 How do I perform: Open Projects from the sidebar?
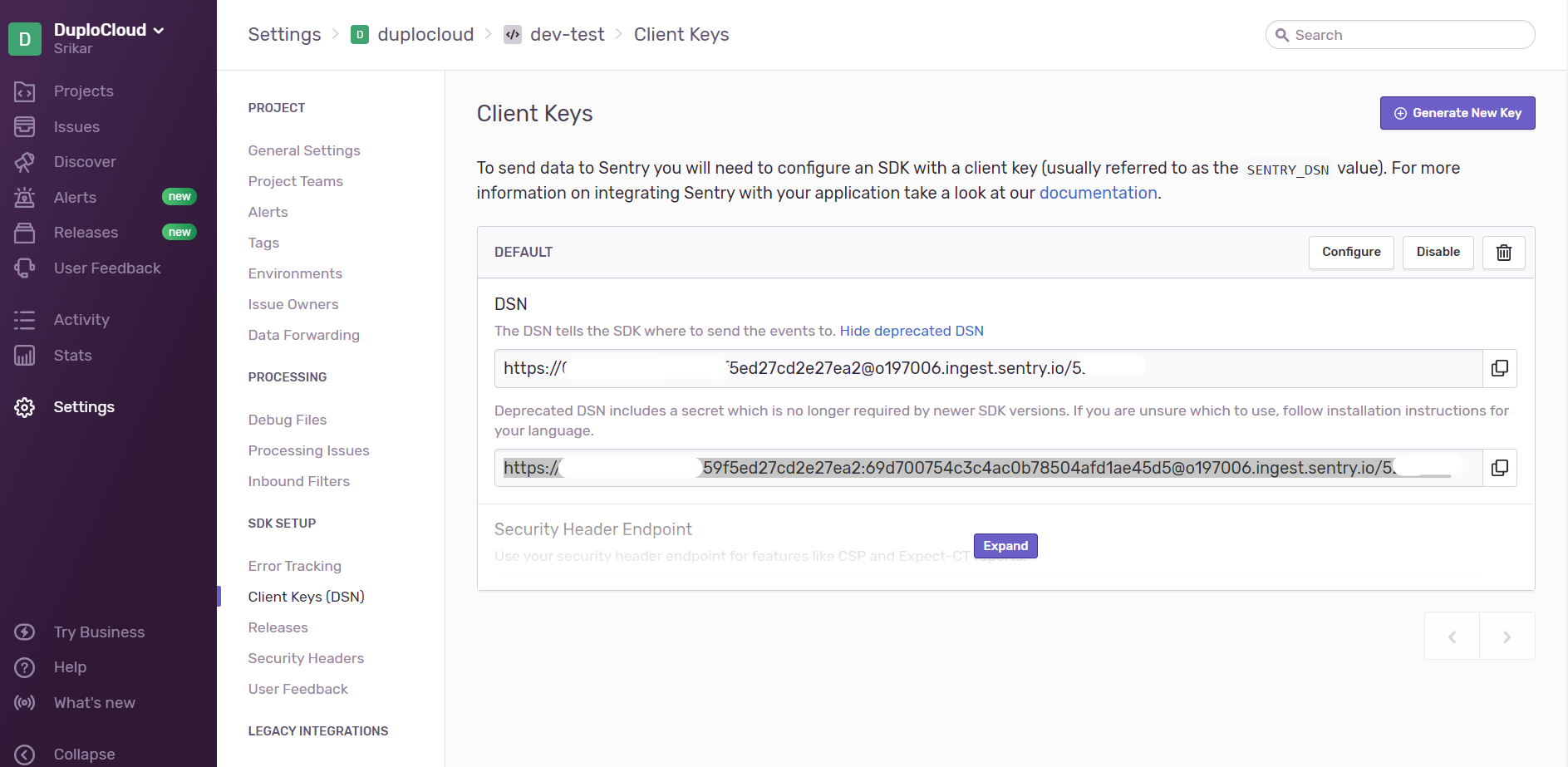point(83,91)
